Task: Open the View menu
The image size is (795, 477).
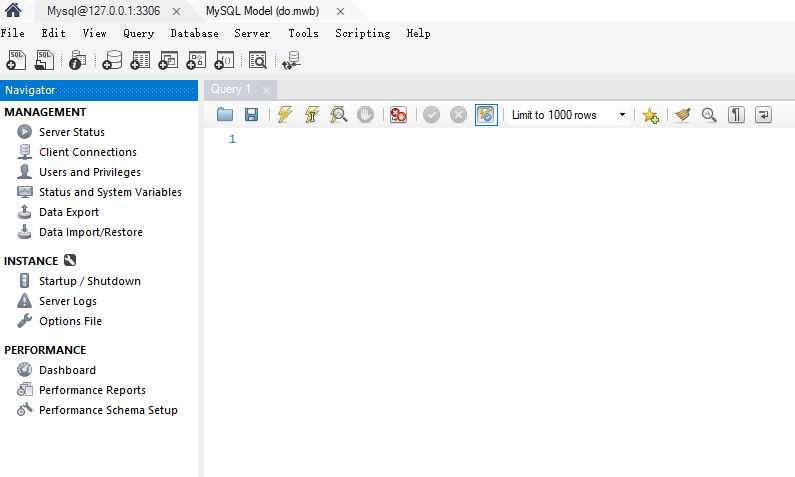Action: click(94, 33)
